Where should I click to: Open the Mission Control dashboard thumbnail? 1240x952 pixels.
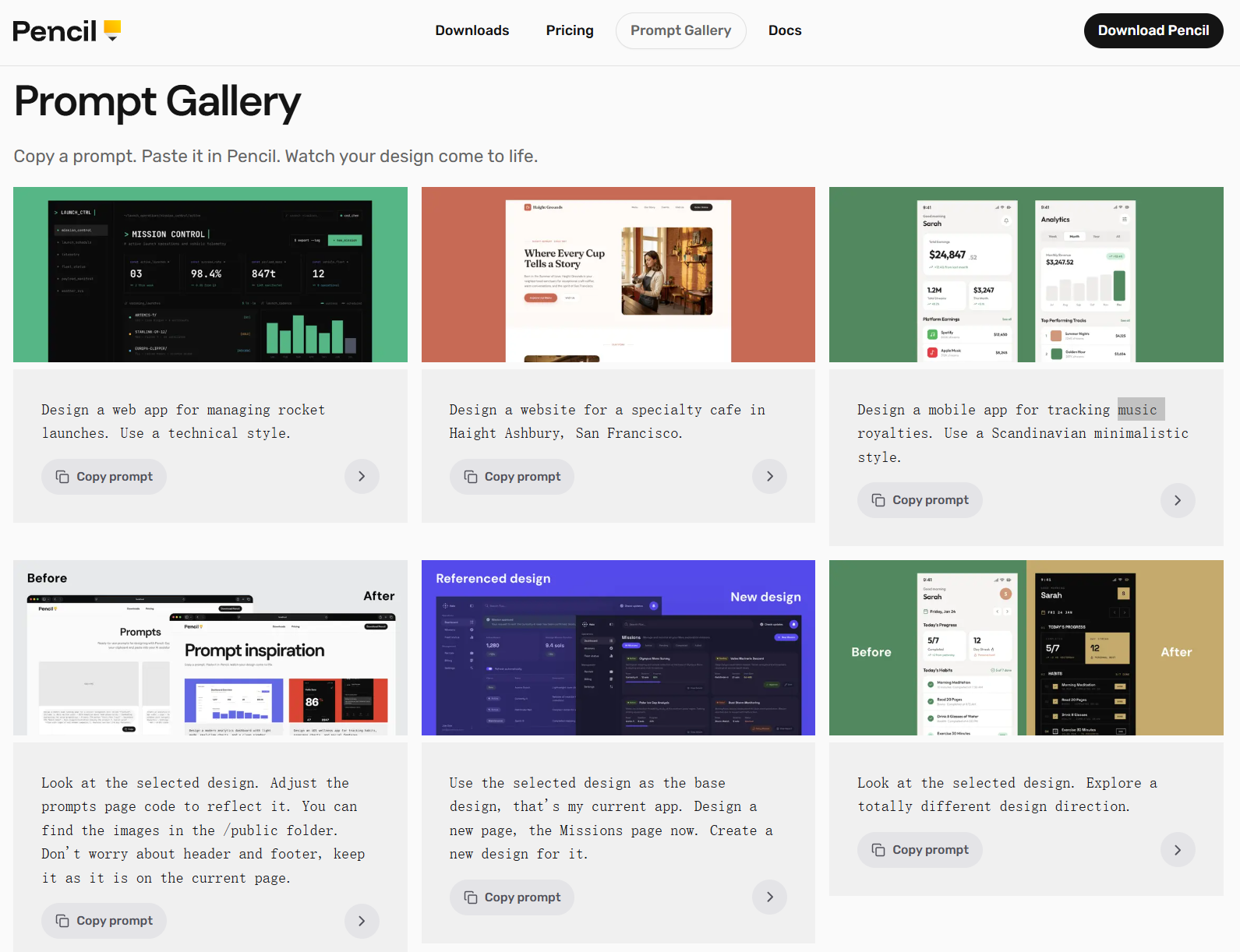pyautogui.click(x=210, y=274)
